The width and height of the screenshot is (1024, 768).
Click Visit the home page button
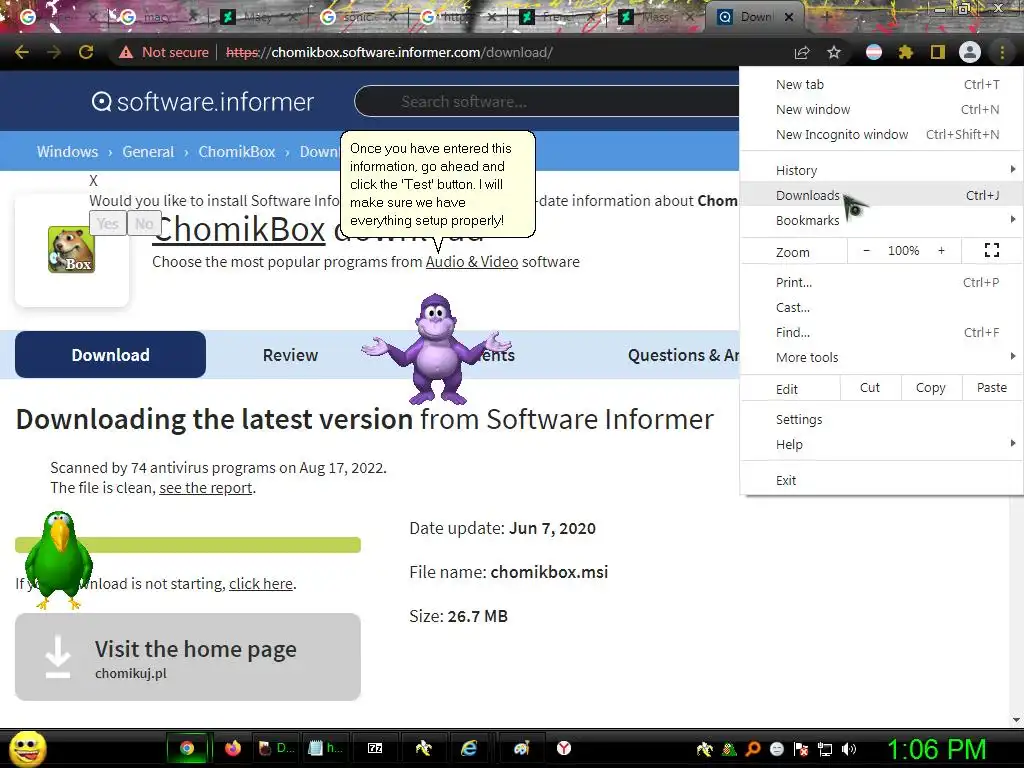coord(188,657)
